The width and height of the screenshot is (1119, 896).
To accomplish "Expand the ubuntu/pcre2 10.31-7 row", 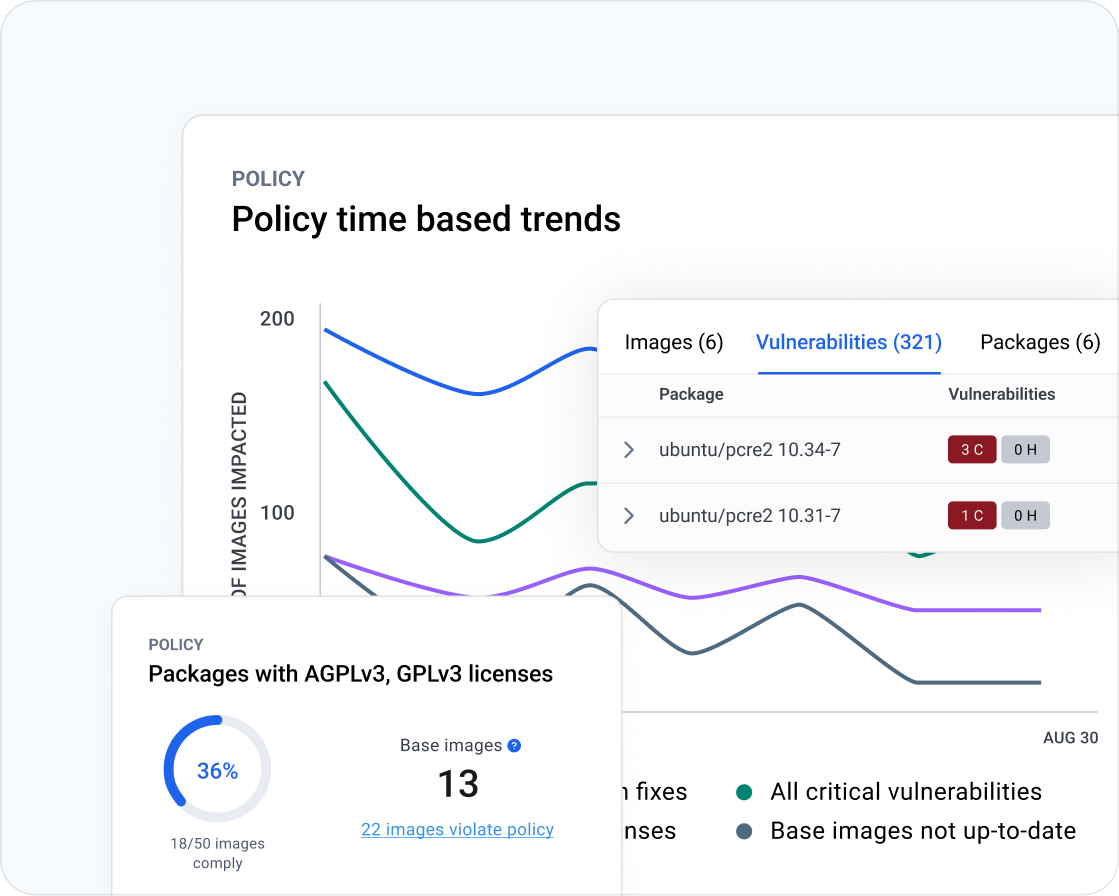I will [x=629, y=516].
